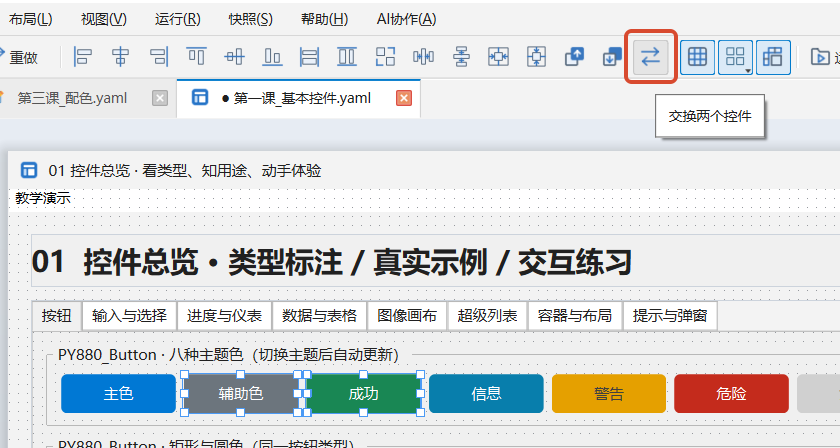Open the AI协作(A) menu
Viewport: 840px width, 448px height.
[x=407, y=19]
